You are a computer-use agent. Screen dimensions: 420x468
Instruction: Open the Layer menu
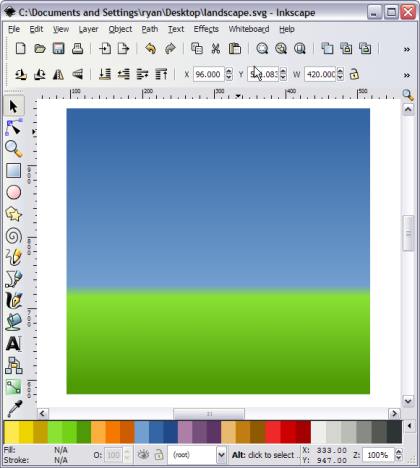[x=88, y=29]
